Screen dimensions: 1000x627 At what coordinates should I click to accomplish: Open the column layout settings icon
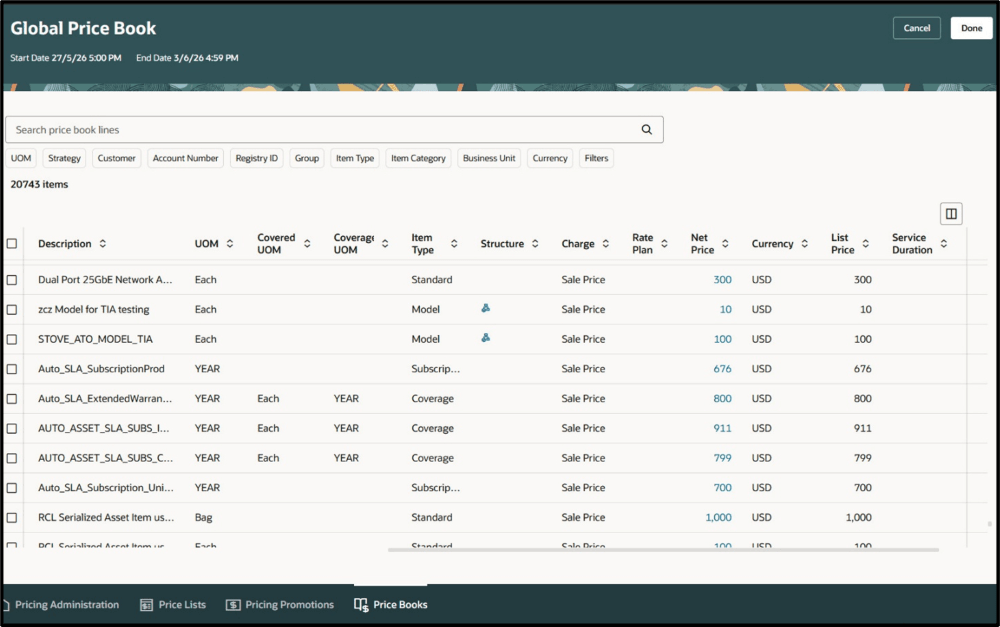[x=951, y=214]
